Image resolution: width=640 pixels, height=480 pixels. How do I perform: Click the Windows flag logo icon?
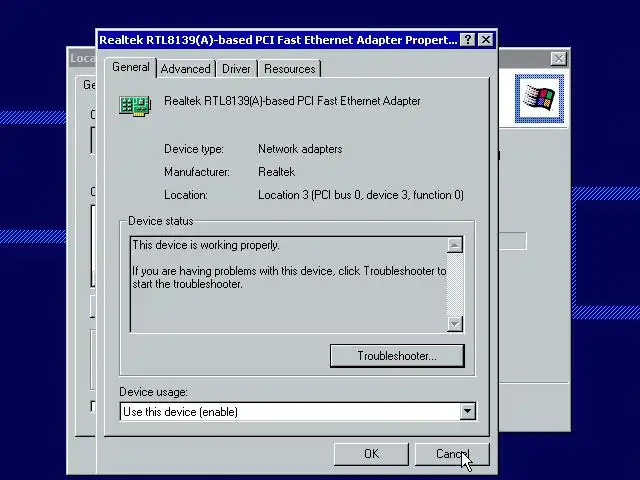coord(539,98)
